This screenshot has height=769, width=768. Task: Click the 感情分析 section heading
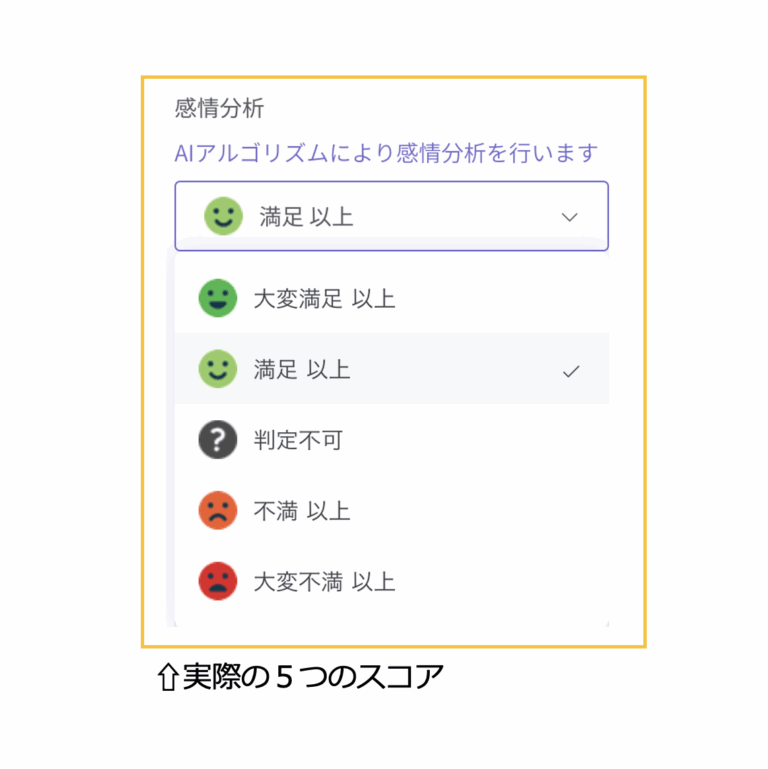[x=219, y=108]
